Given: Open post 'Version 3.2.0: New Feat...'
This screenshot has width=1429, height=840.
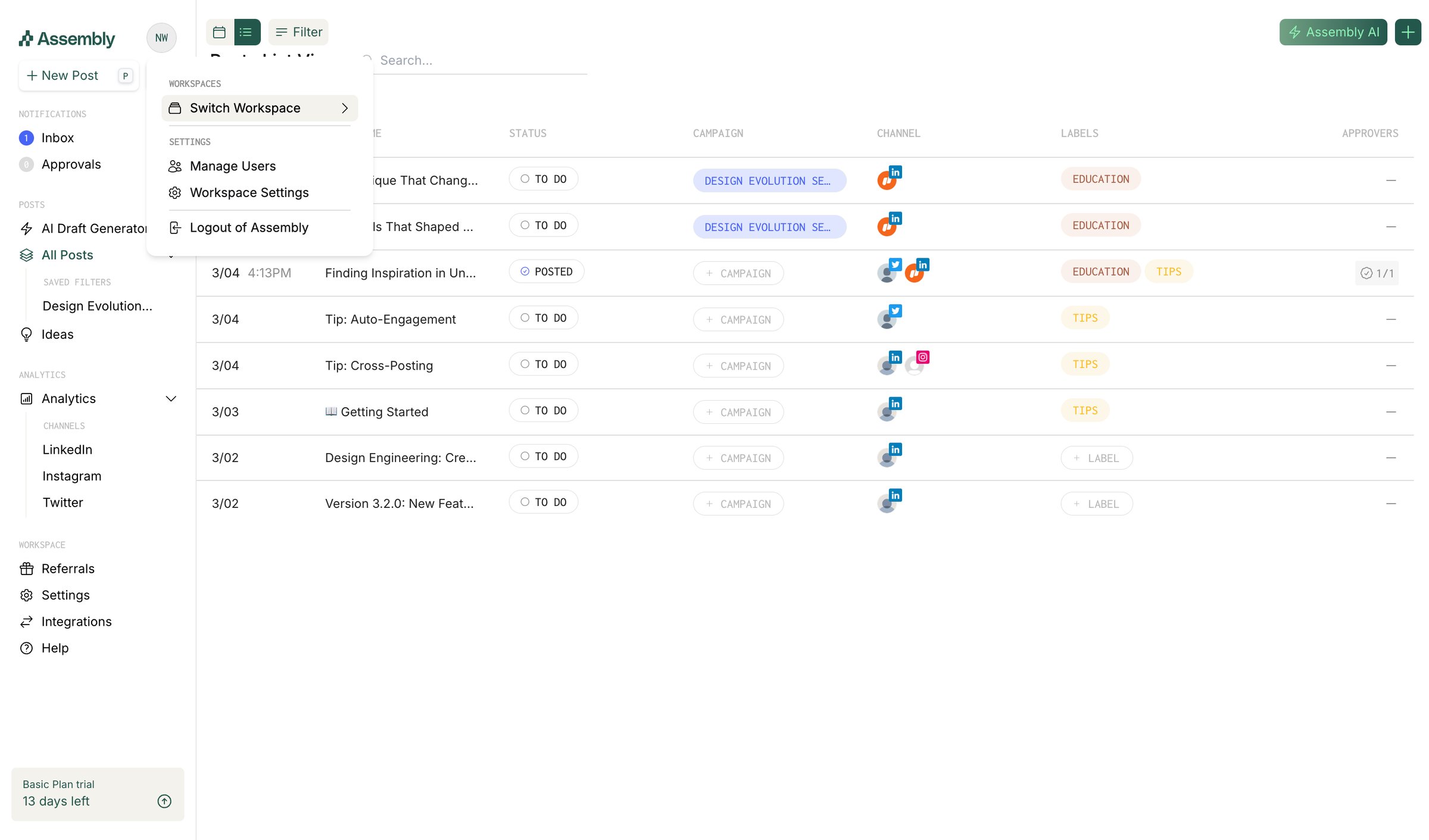Looking at the screenshot, I should (x=400, y=504).
